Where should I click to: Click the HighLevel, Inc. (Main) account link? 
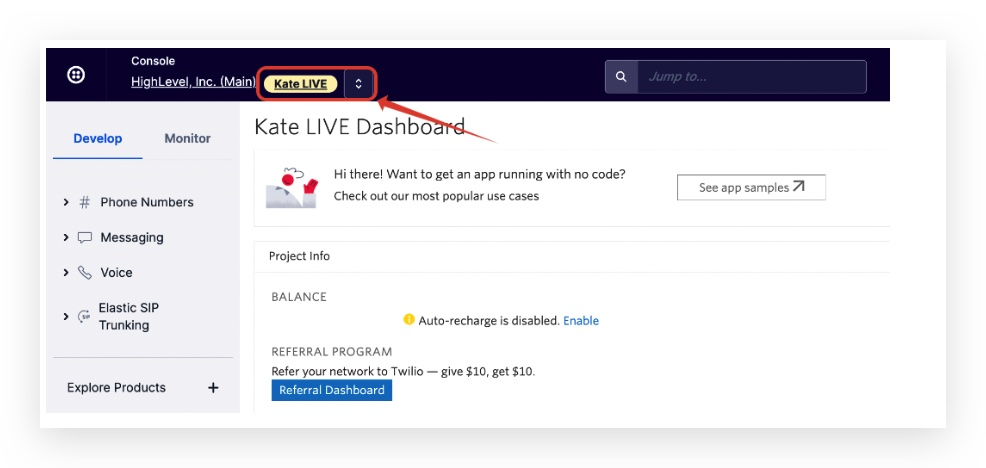coord(193,83)
